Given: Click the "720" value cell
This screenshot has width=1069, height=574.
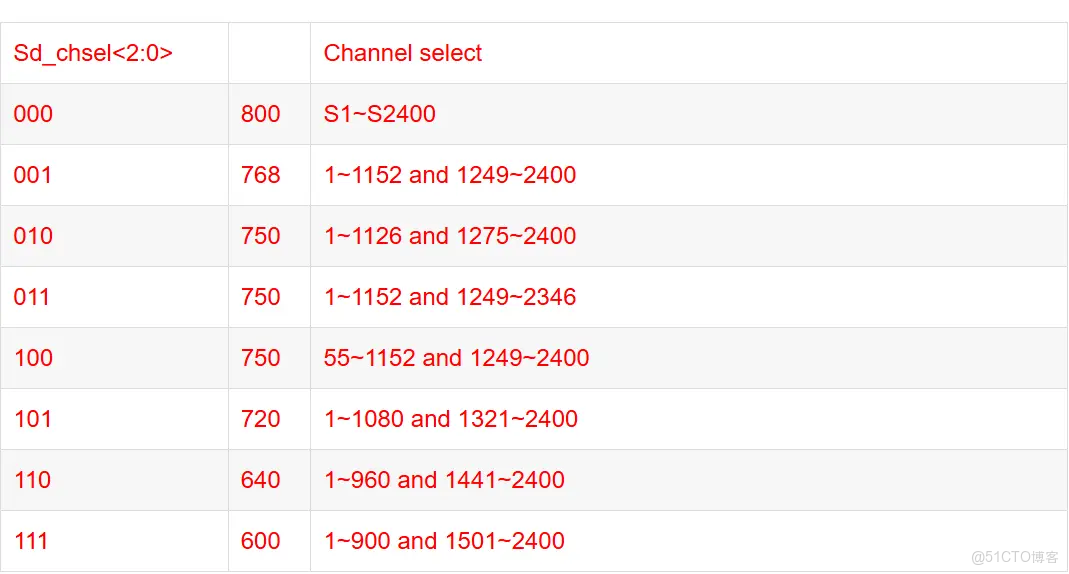Looking at the screenshot, I should [x=260, y=419].
